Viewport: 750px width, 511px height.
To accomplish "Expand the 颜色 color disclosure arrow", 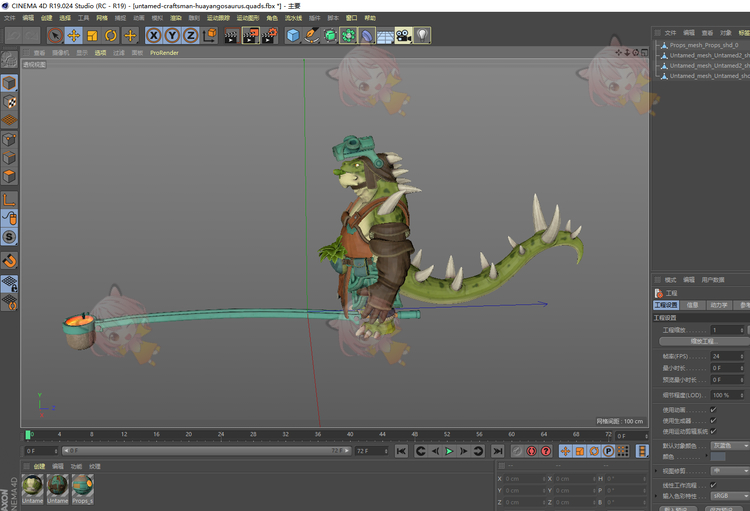I will pos(706,456).
